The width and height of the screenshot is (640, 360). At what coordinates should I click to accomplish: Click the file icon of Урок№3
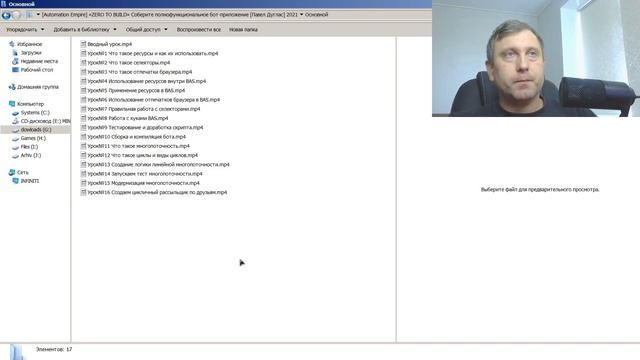point(83,72)
